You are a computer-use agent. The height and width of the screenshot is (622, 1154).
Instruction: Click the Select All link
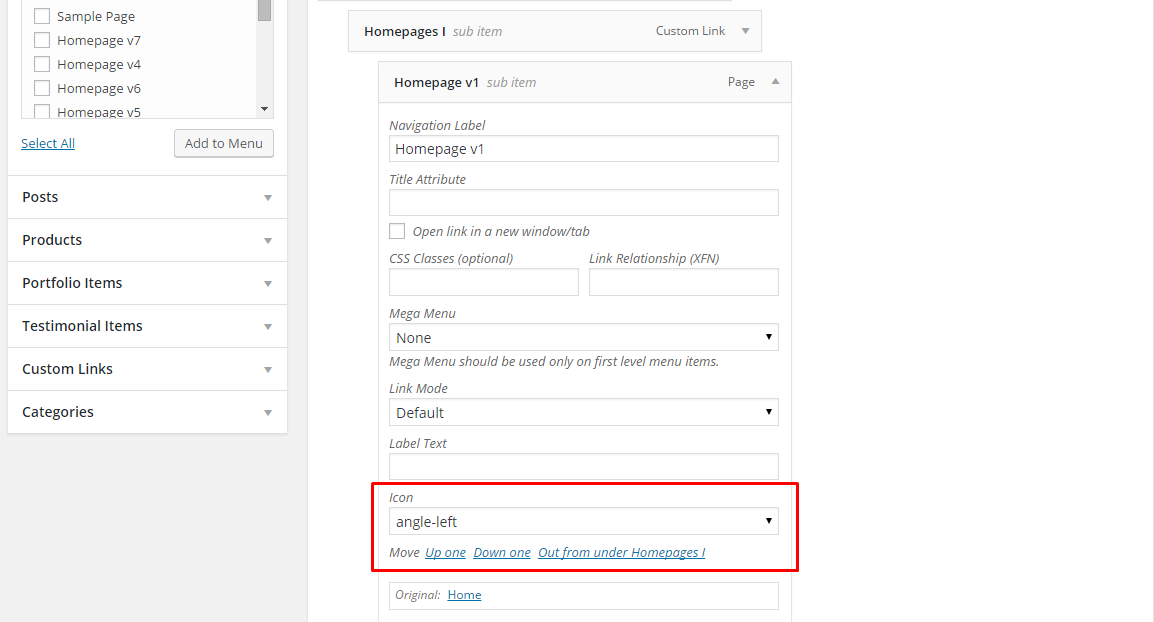click(x=48, y=143)
